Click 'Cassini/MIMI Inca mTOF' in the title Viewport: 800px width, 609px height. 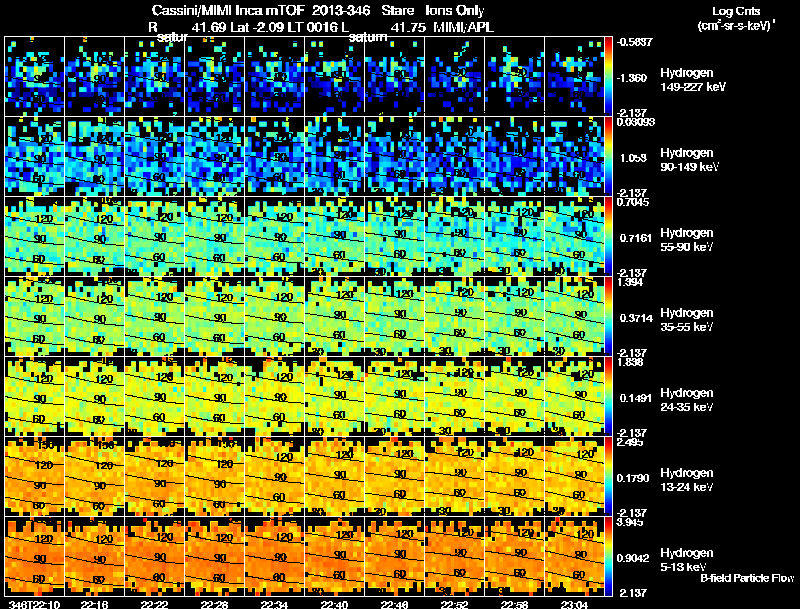(x=228, y=10)
